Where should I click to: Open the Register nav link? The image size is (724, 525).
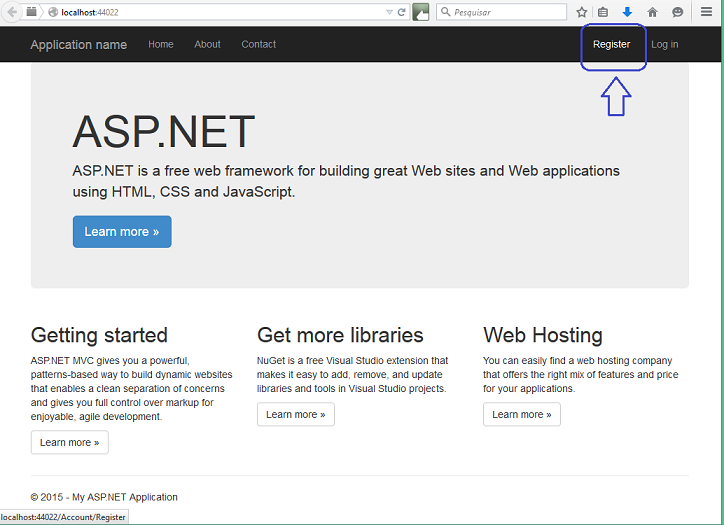point(611,44)
